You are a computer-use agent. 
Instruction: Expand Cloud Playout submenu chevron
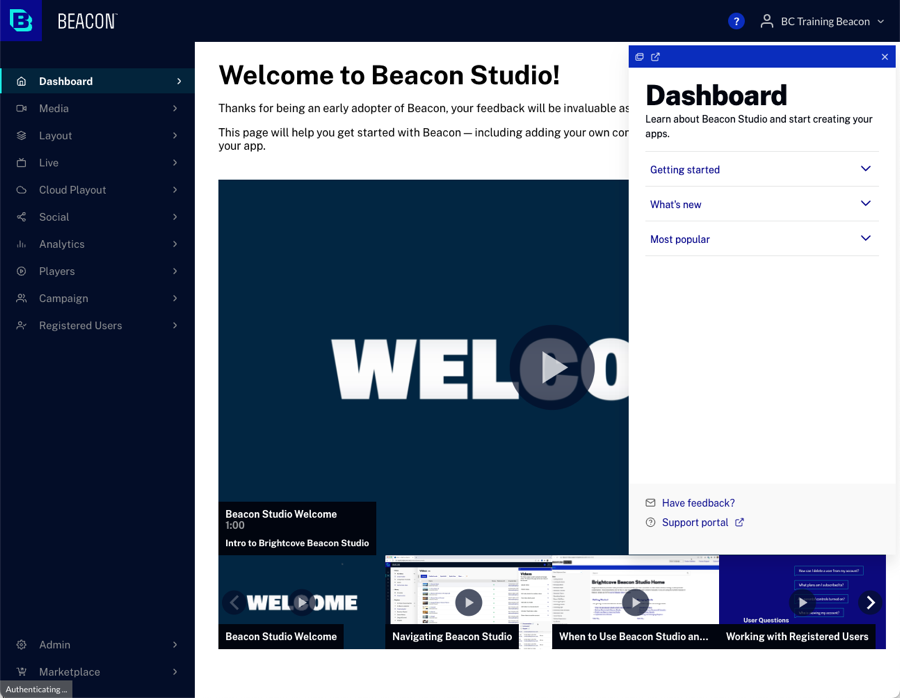pyautogui.click(x=175, y=189)
